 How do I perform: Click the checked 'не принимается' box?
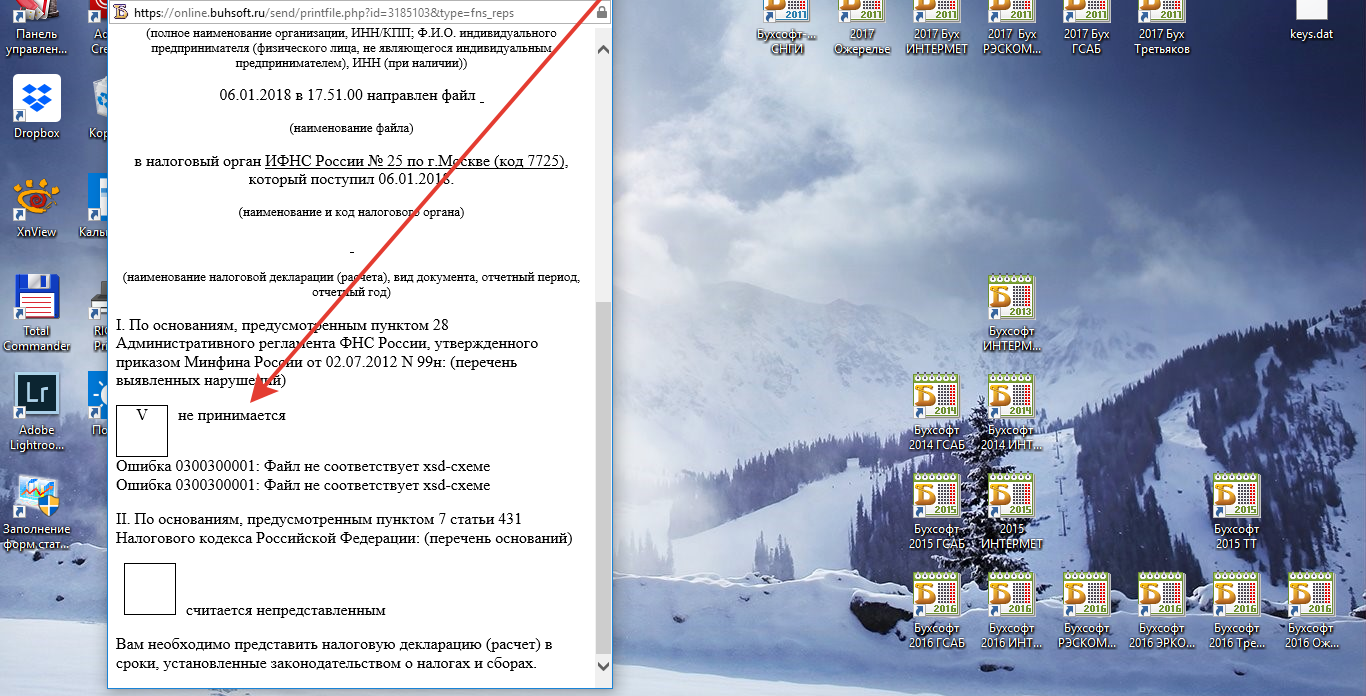pos(142,430)
